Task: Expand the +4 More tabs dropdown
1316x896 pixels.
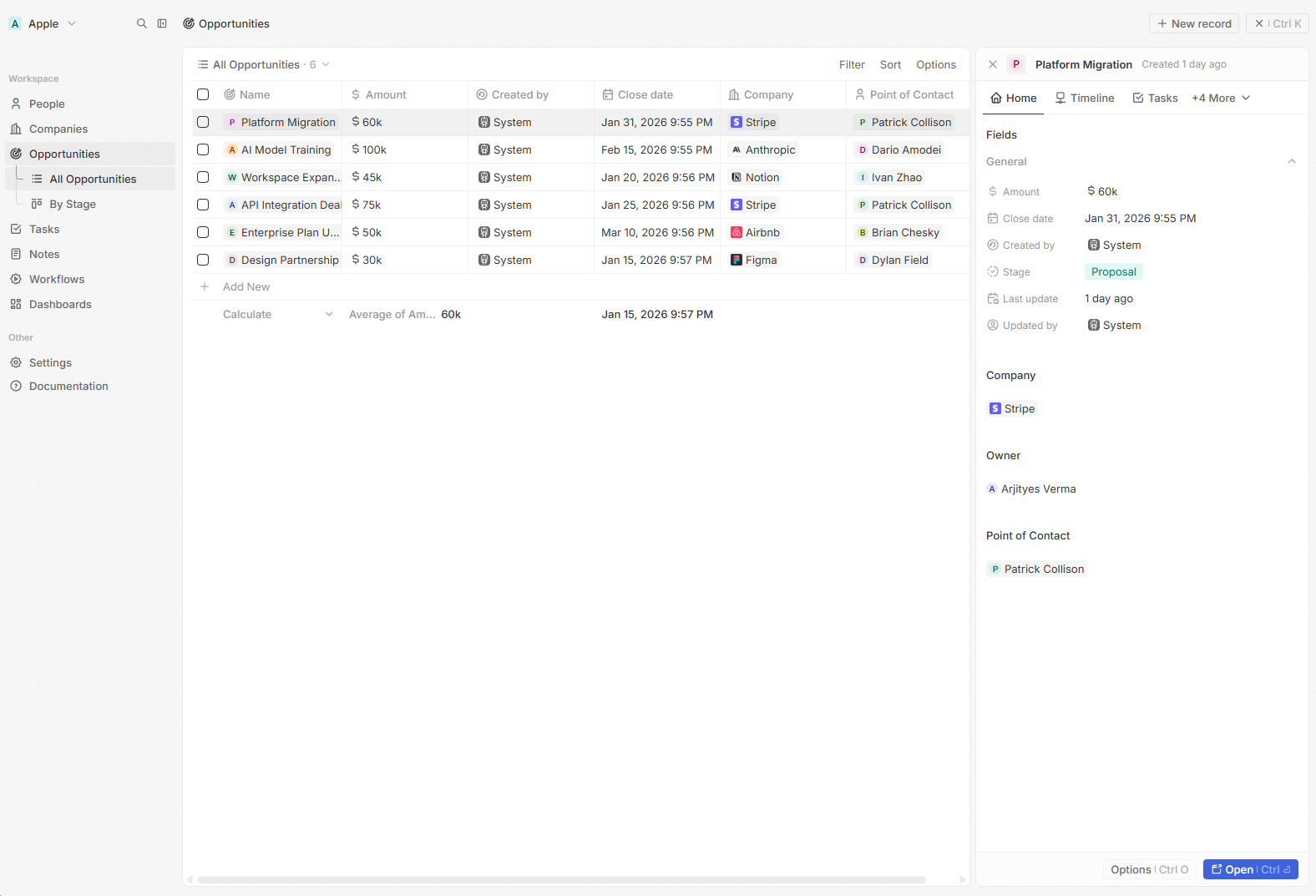Action: pyautogui.click(x=1221, y=98)
